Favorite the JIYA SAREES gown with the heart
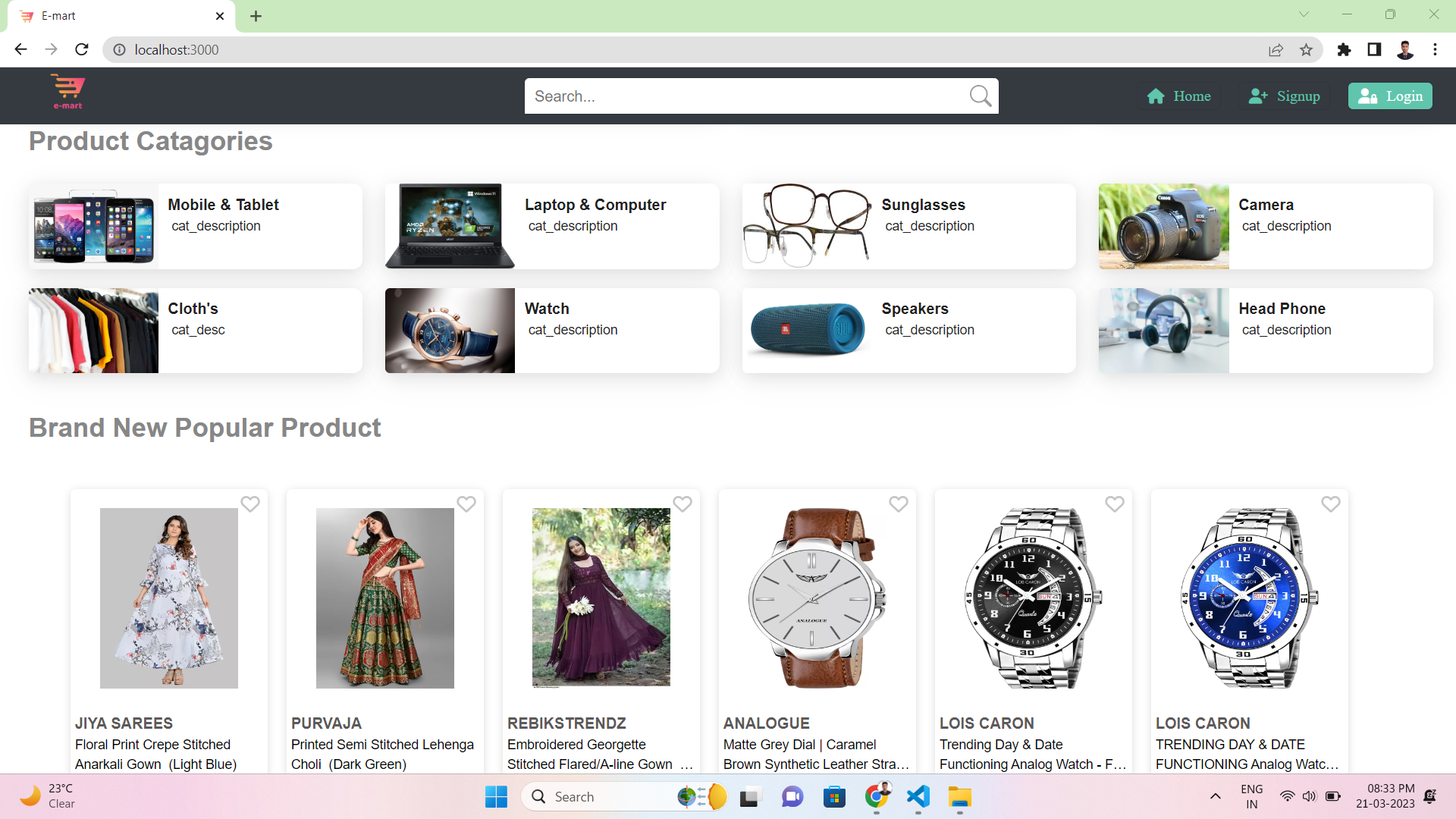The image size is (1456, 819). pyautogui.click(x=250, y=504)
